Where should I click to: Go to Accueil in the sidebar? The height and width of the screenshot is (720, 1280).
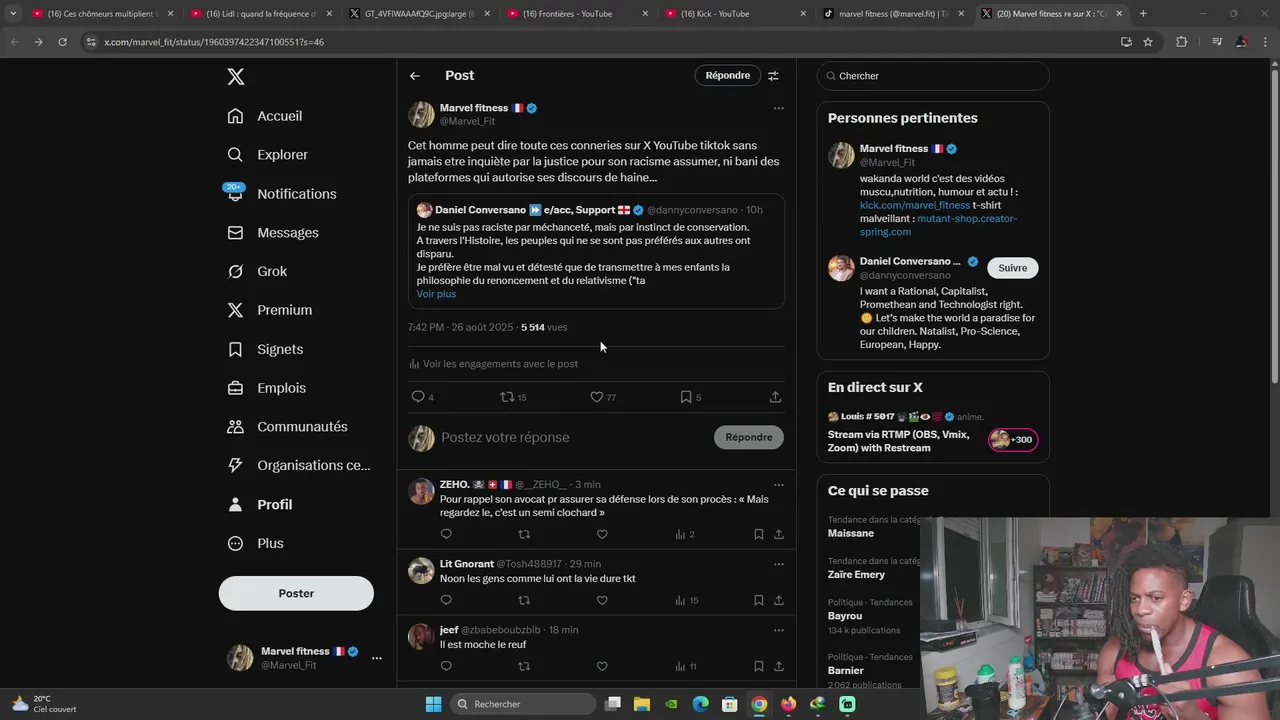pyautogui.click(x=265, y=116)
